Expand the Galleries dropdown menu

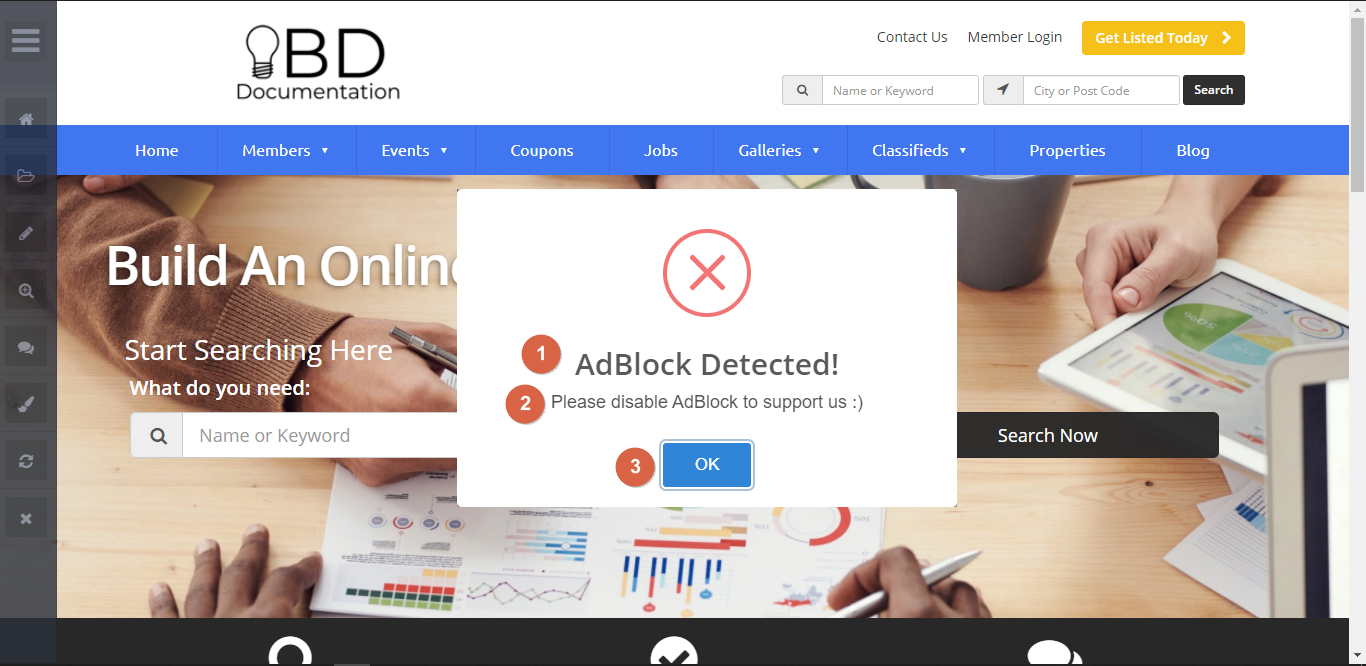(x=779, y=150)
